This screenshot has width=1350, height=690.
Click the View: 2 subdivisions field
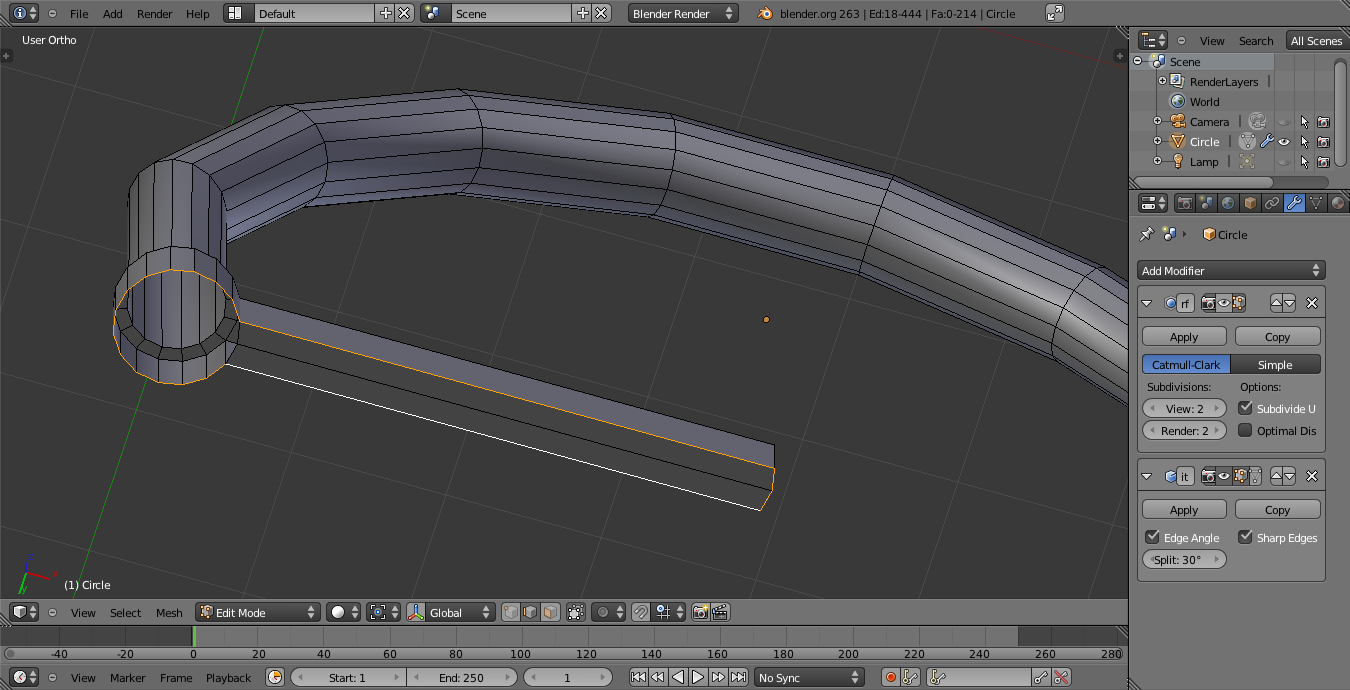(1184, 408)
